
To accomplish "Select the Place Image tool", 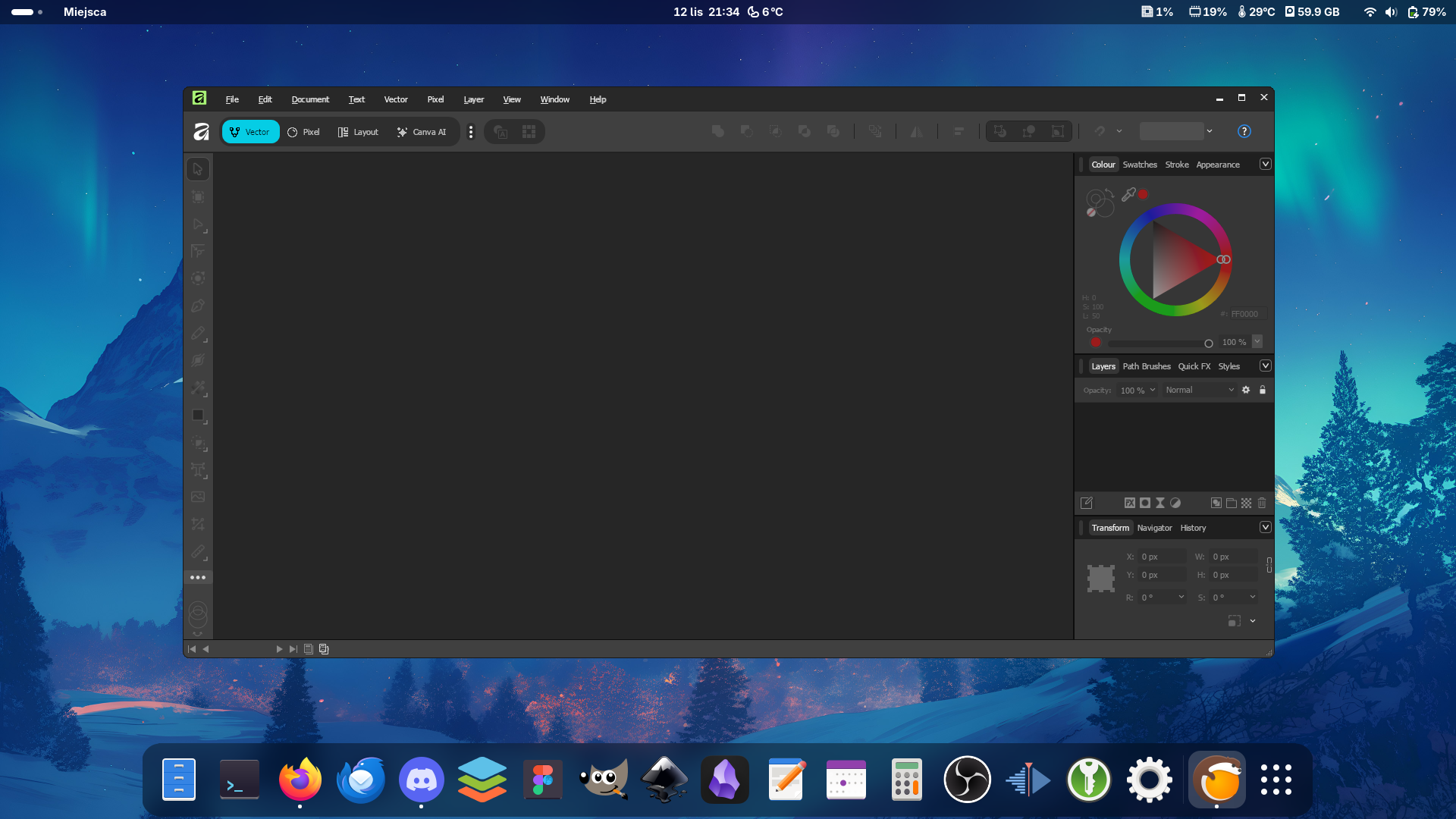I will pos(198,497).
